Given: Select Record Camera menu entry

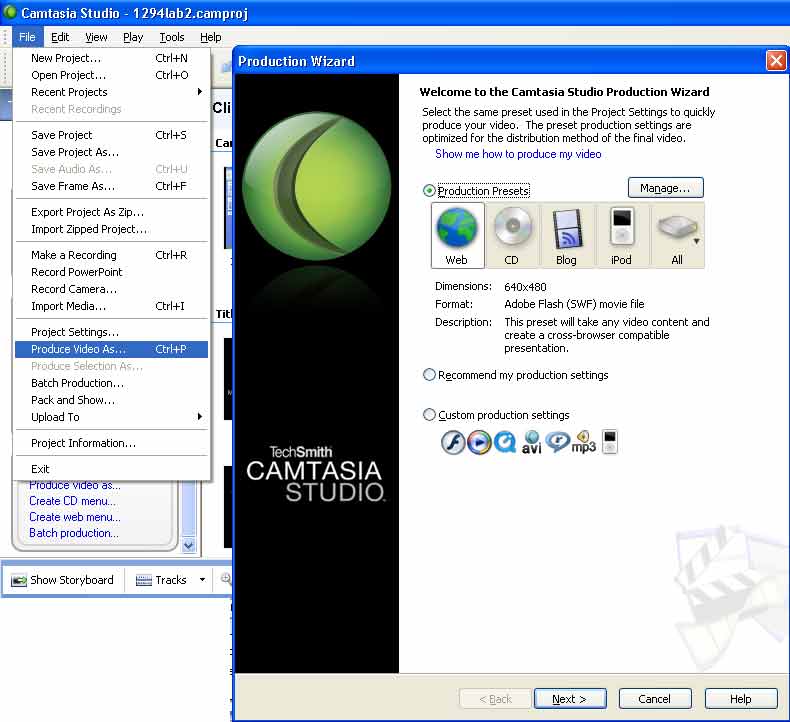Looking at the screenshot, I should 111,289.
